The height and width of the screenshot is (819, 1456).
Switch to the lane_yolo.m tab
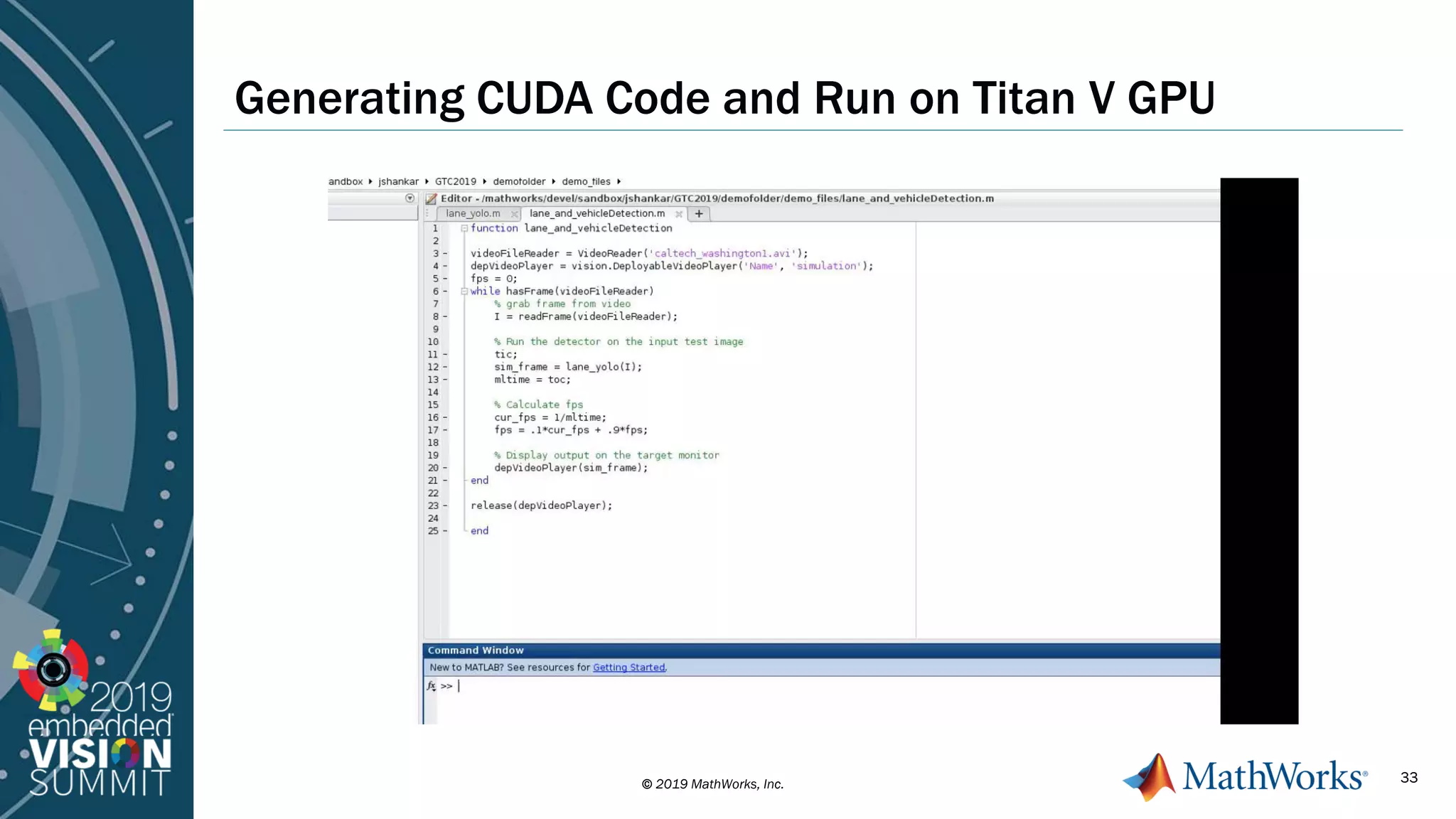(473, 213)
